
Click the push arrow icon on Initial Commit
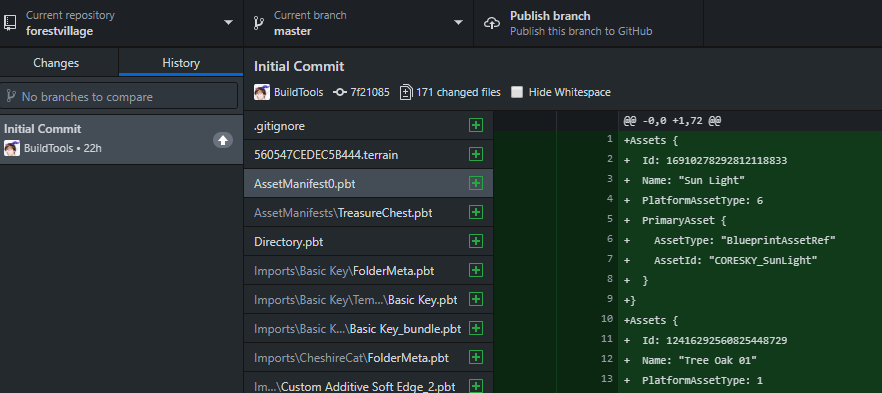[223, 140]
